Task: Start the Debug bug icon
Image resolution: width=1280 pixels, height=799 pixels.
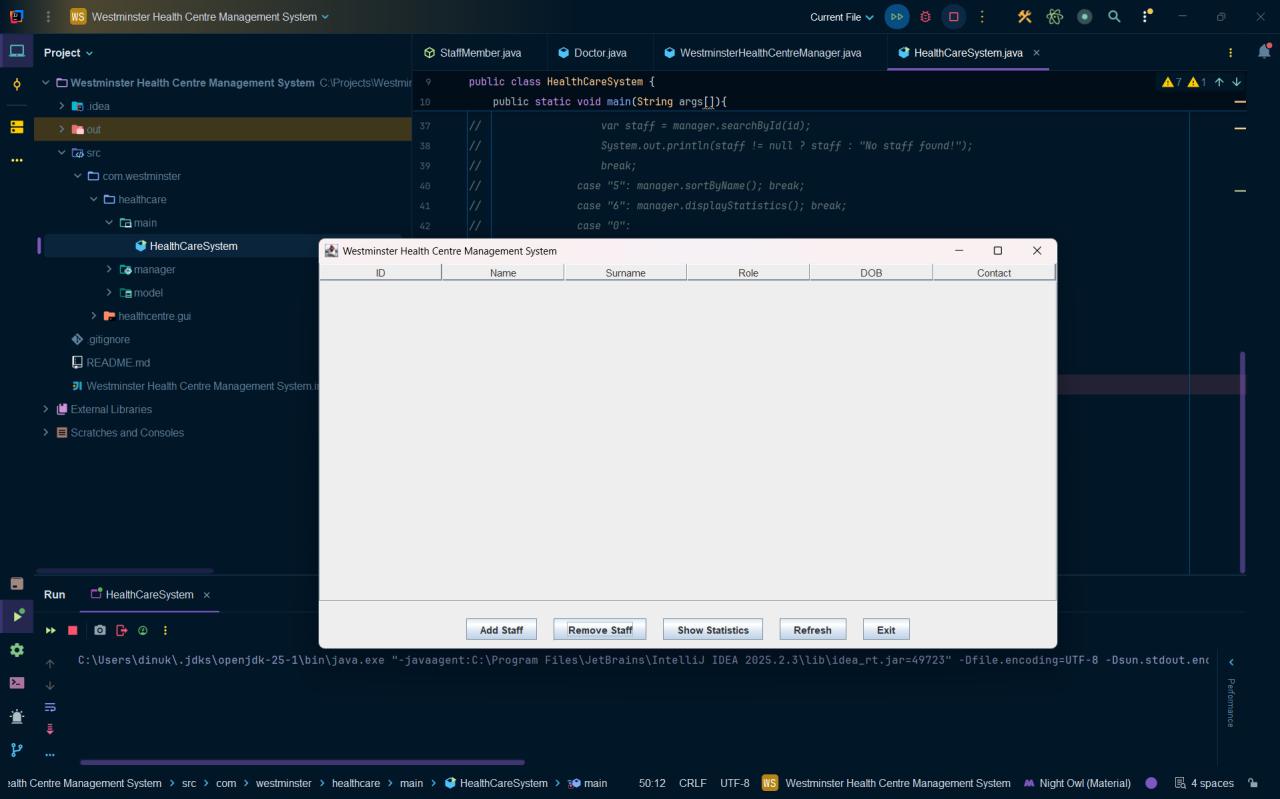Action: 925,17
